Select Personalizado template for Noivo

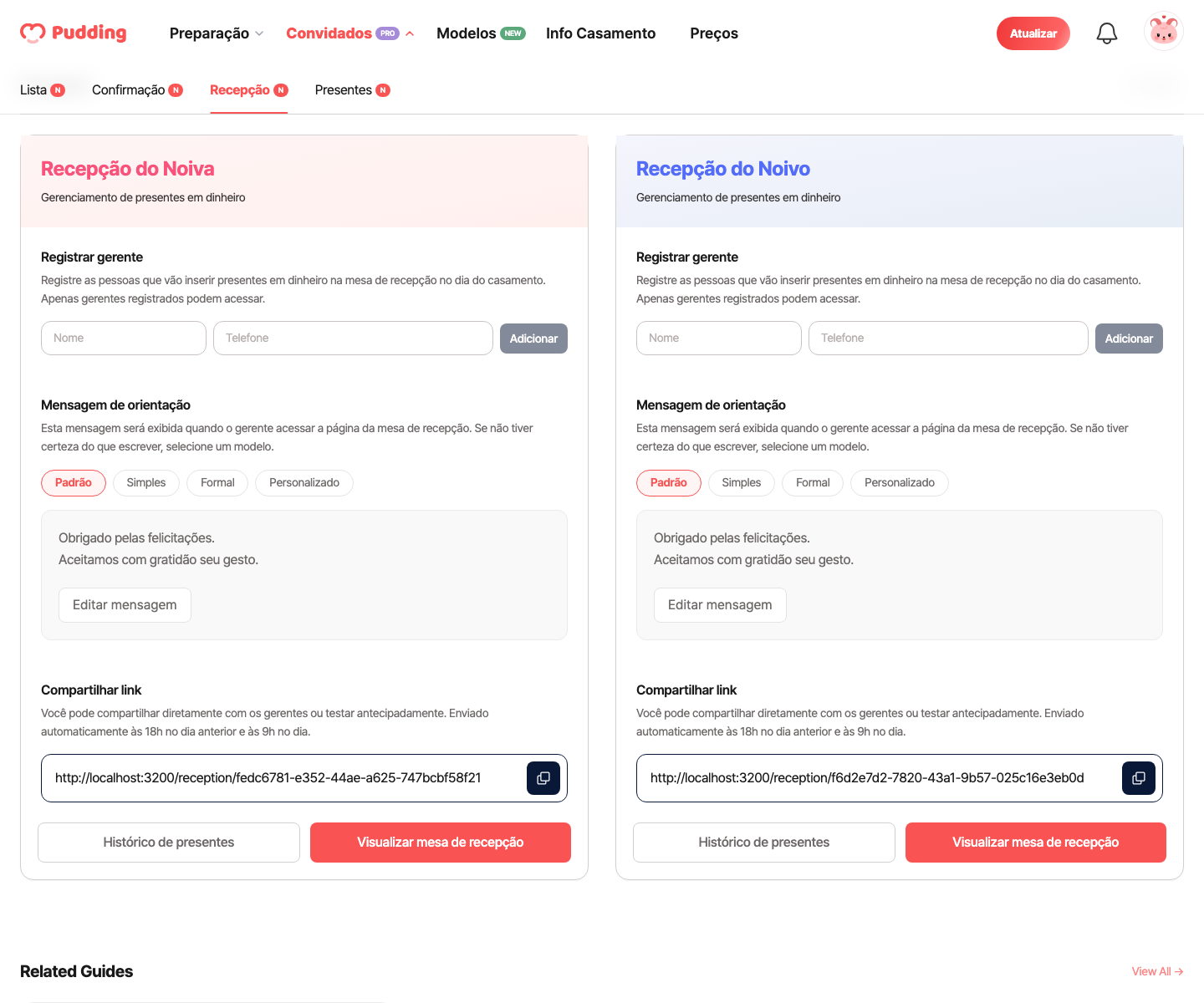coord(900,483)
